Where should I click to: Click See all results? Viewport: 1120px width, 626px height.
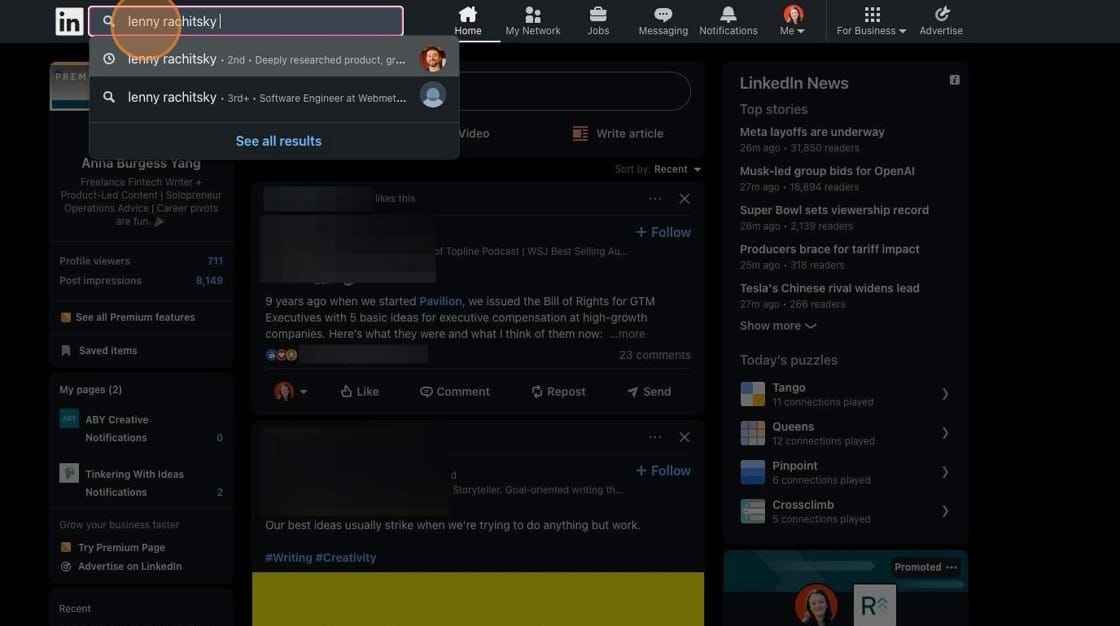(x=279, y=141)
